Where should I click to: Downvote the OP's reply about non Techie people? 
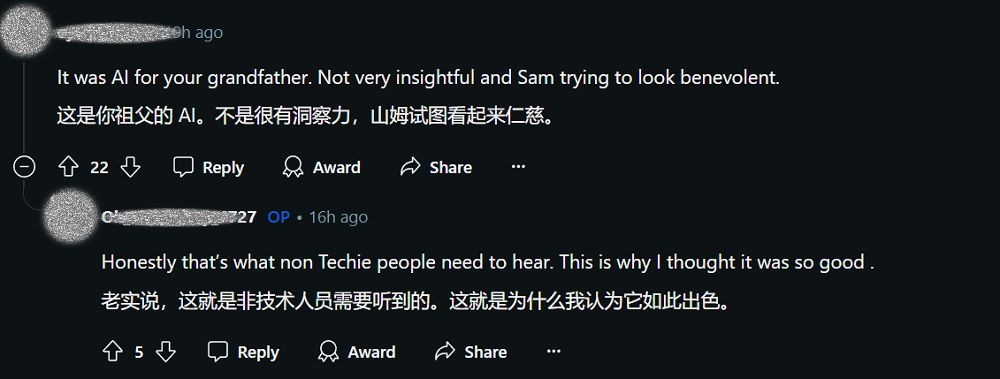point(166,352)
